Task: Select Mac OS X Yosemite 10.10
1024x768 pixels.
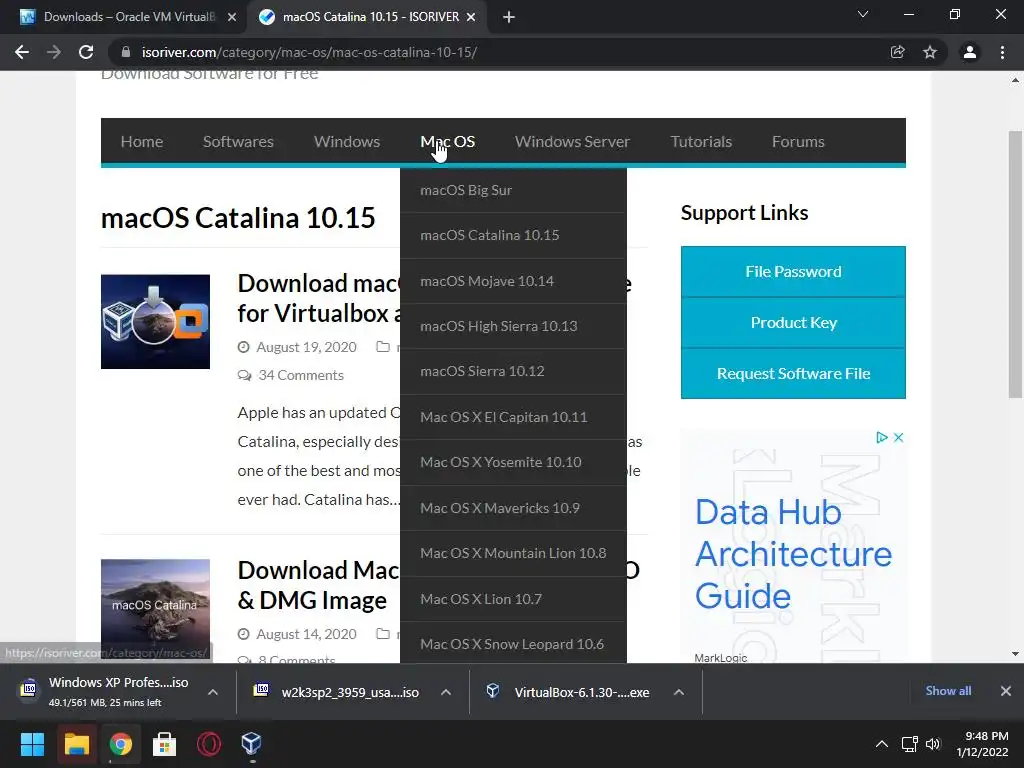Action: [513, 462]
